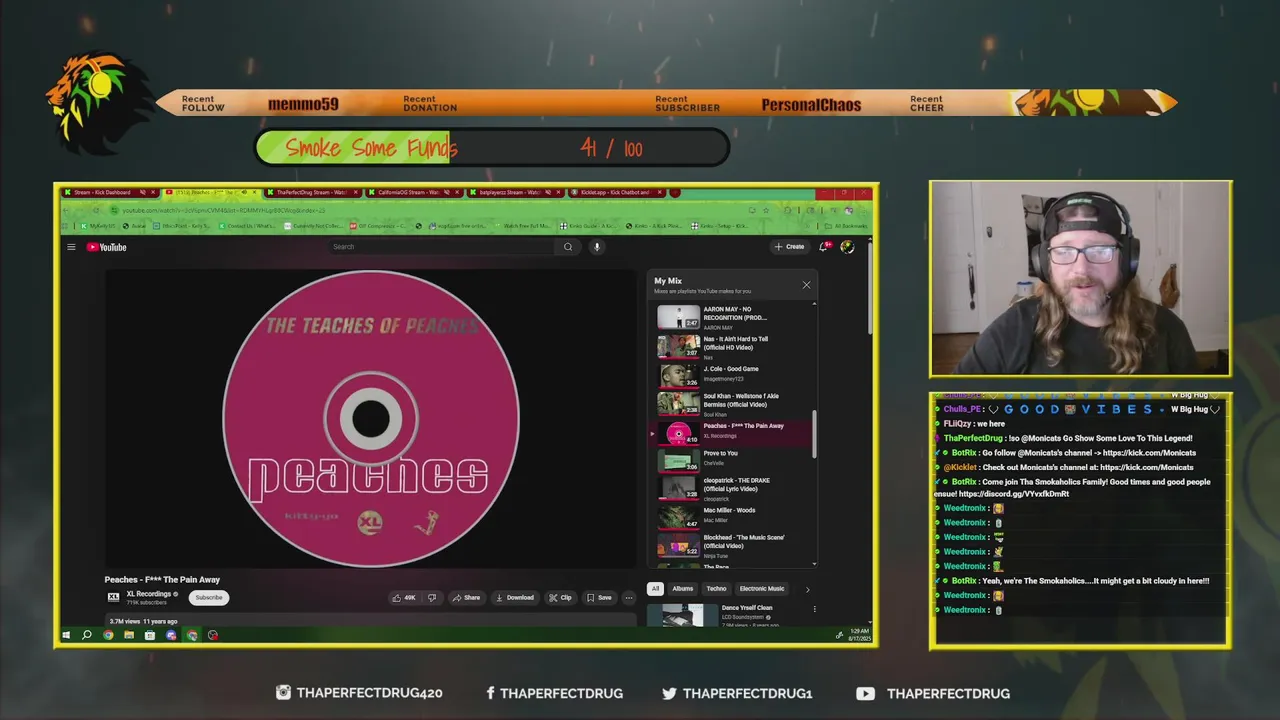Open YouTube notifications bell
Screen dimensions: 1280x720
pyautogui.click(x=824, y=246)
